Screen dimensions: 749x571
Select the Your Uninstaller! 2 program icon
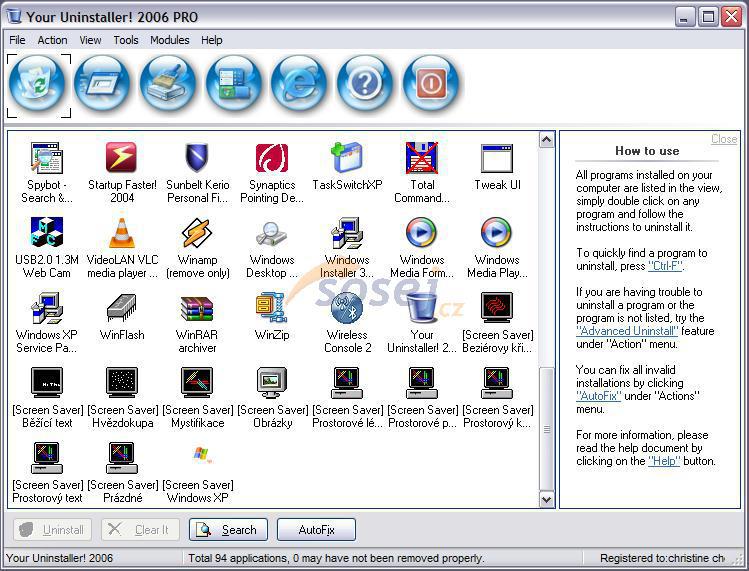422,308
